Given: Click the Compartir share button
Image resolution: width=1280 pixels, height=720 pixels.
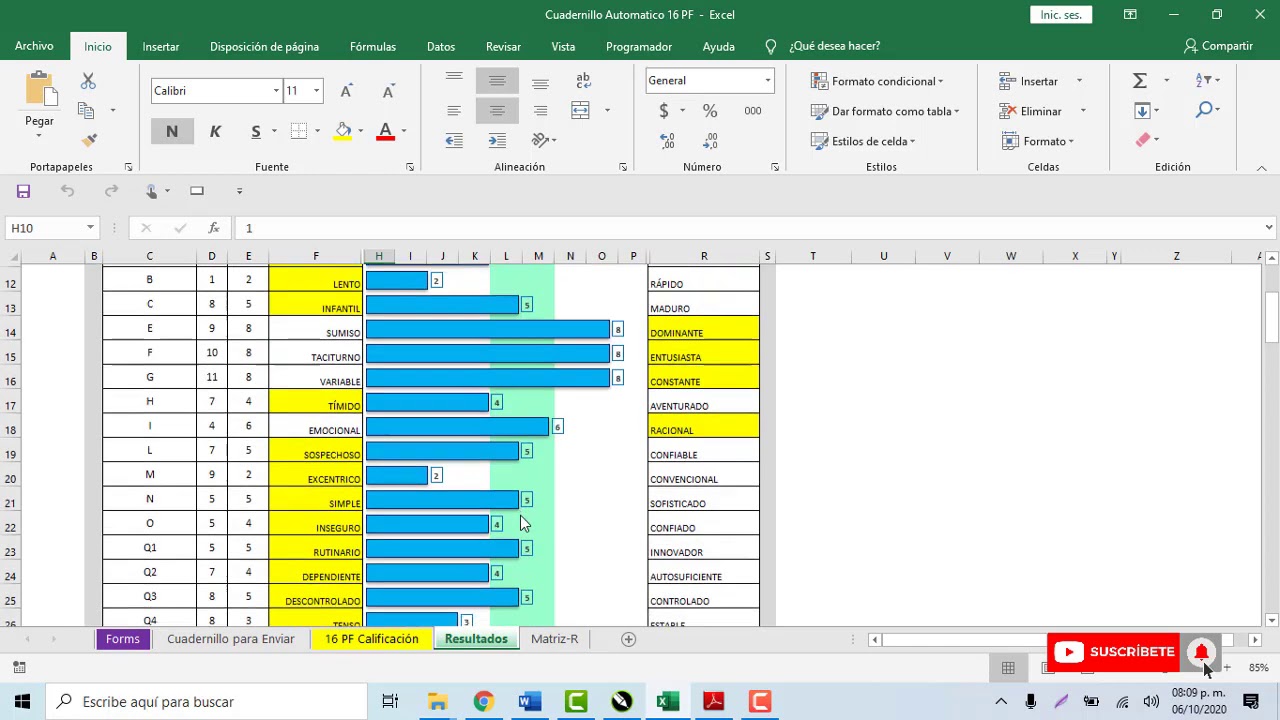Looking at the screenshot, I should pos(1217,46).
